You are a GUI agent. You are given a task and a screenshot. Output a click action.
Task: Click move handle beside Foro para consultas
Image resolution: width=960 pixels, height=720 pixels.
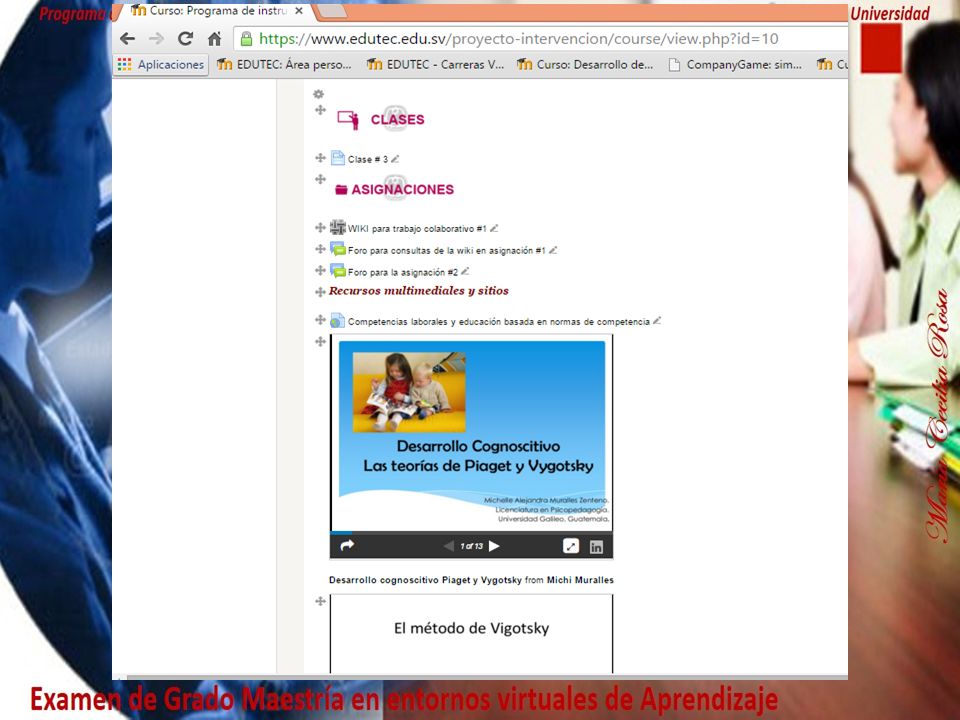320,249
